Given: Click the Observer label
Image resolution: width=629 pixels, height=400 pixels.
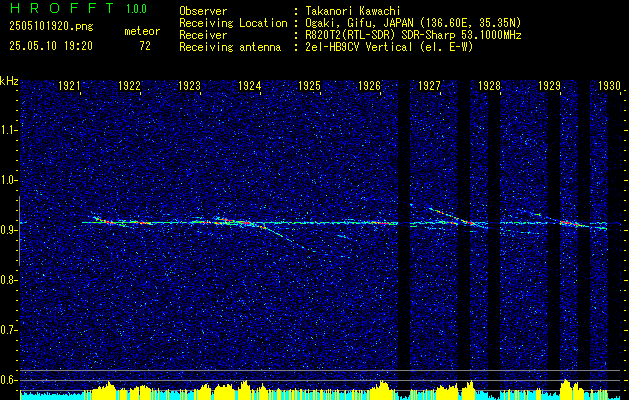Looking at the screenshot, I should pyautogui.click(x=203, y=11).
